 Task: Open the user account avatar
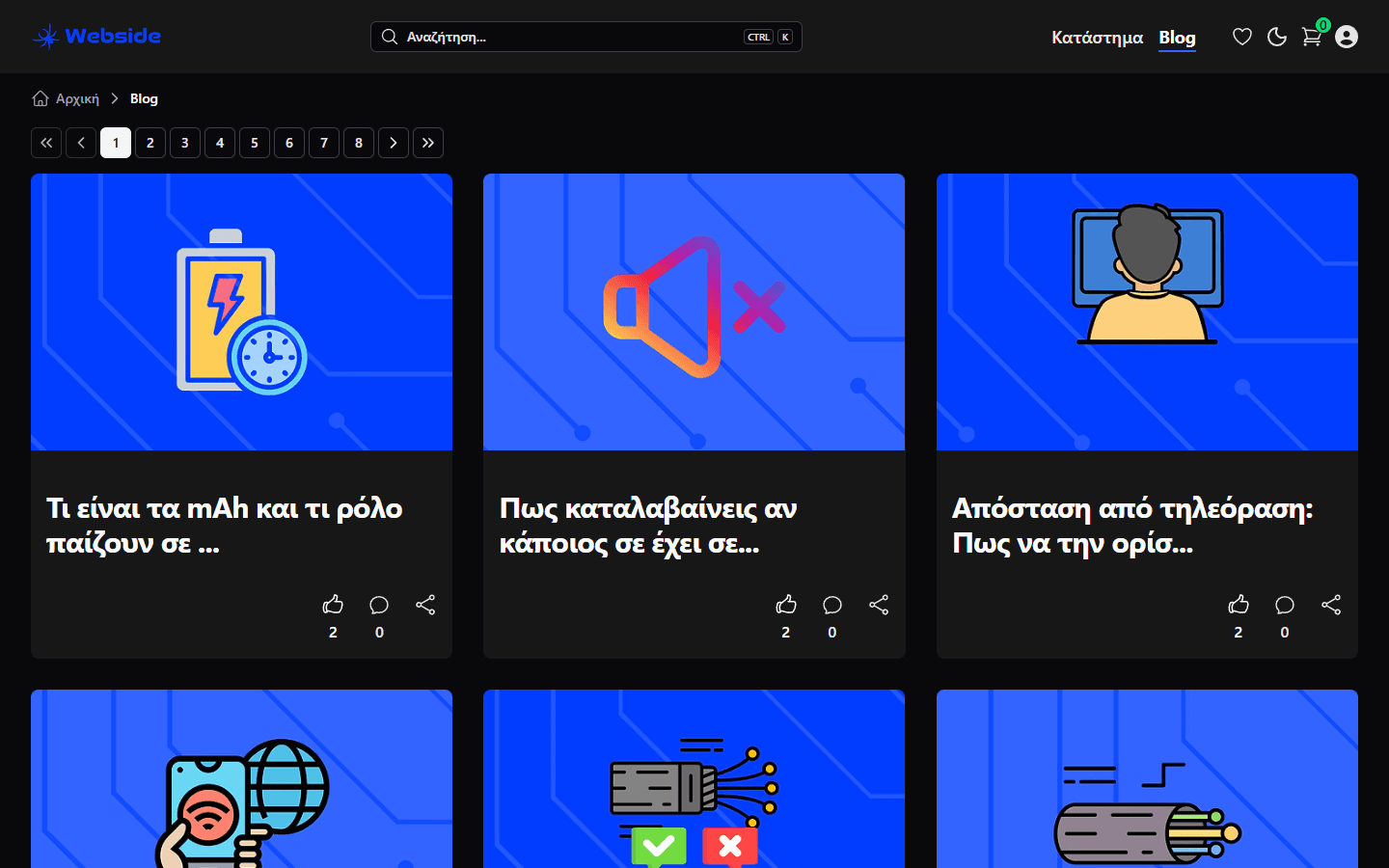click(1347, 37)
